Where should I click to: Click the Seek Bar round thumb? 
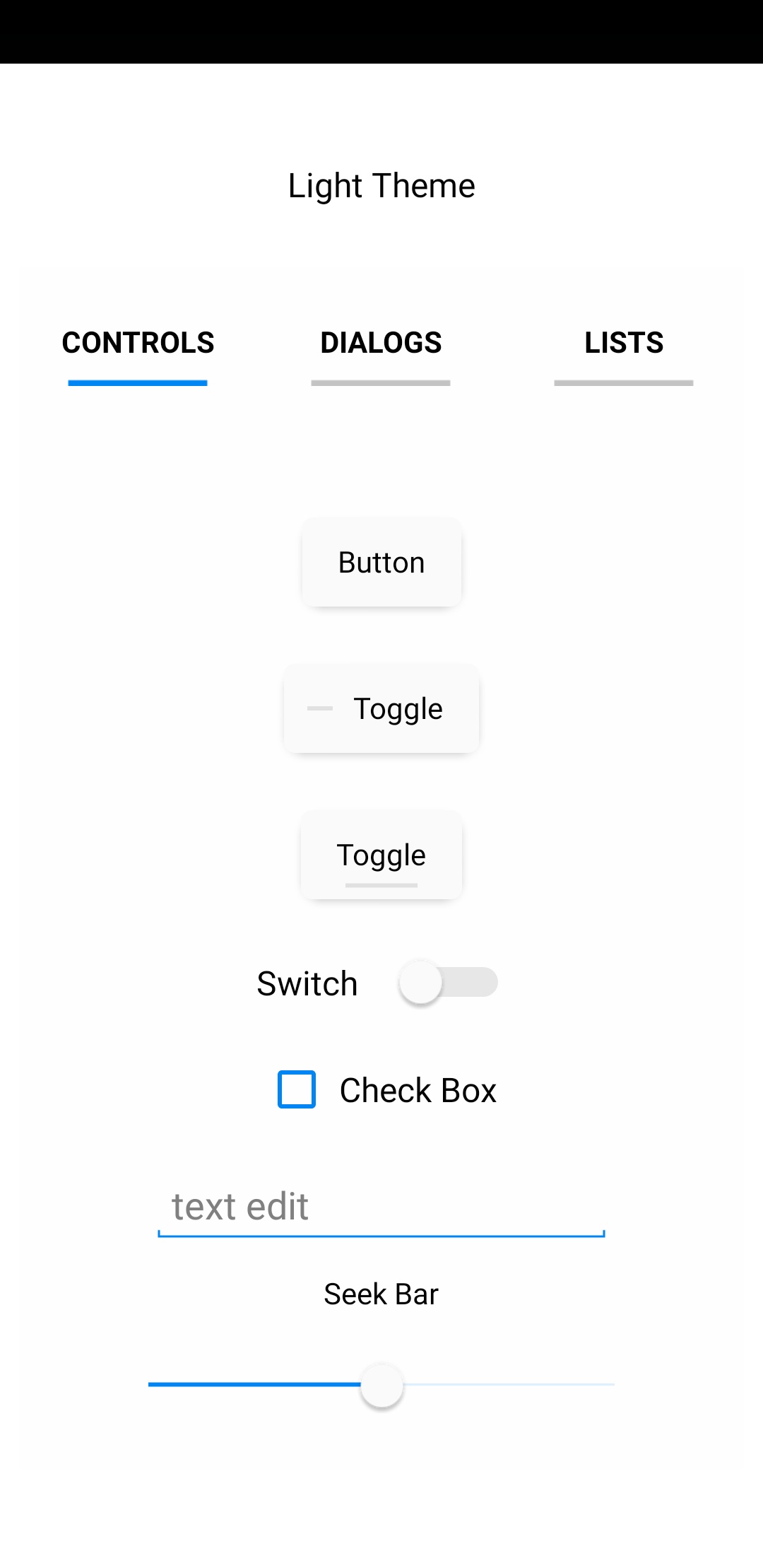[381, 1385]
